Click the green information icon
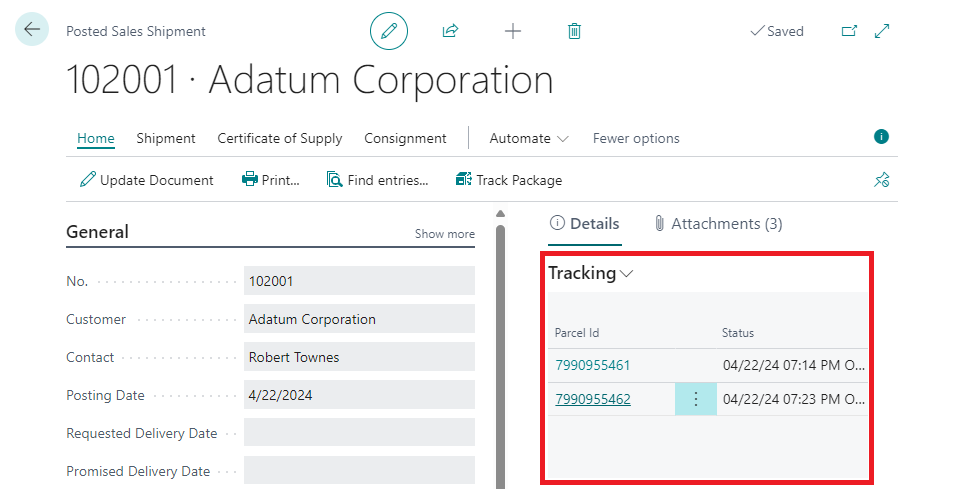The height and width of the screenshot is (489, 962). pos(881,137)
